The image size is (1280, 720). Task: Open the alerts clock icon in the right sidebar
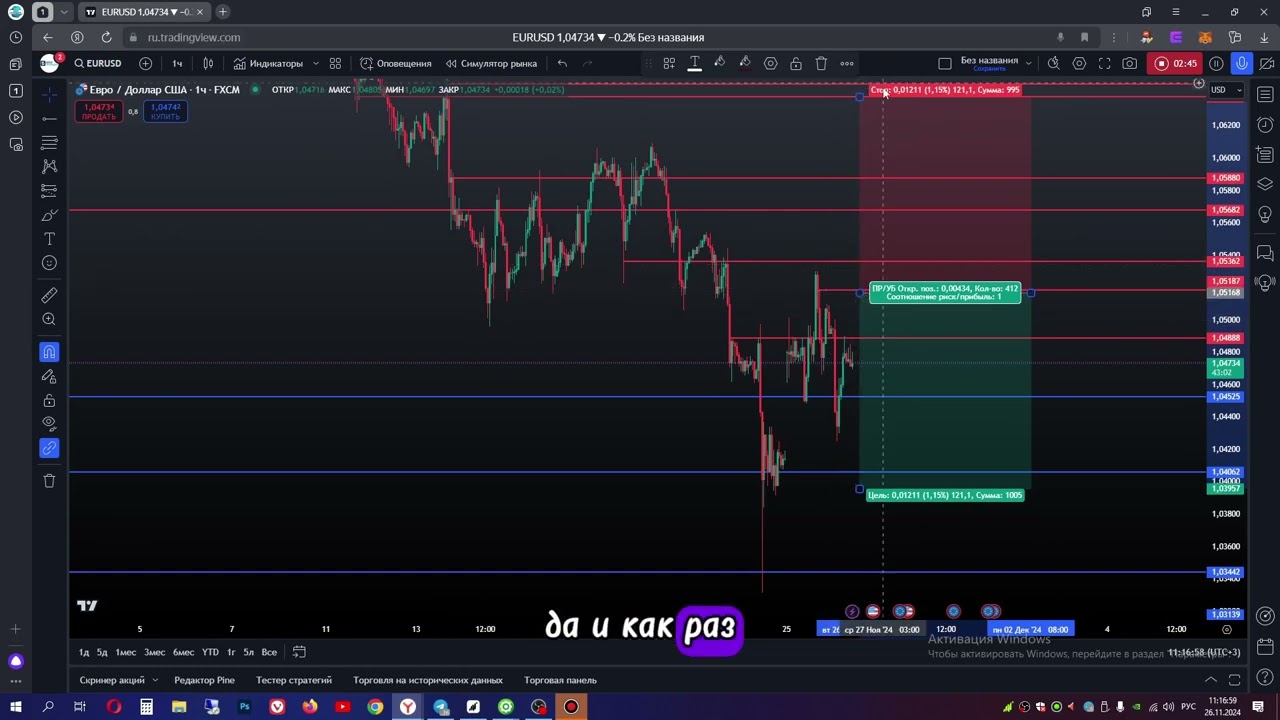(x=1265, y=125)
